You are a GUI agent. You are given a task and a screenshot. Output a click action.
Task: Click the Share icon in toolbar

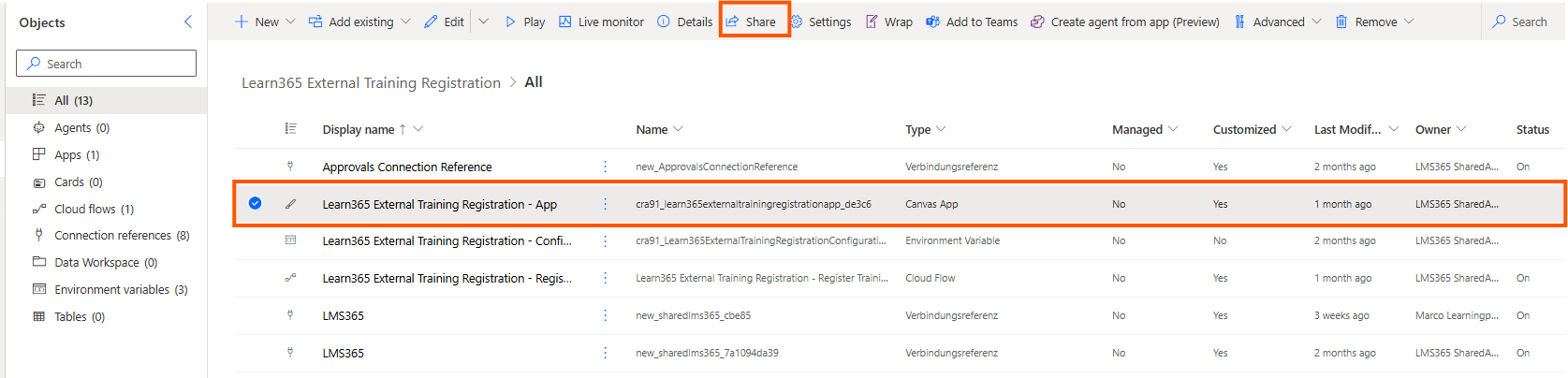[x=733, y=22]
